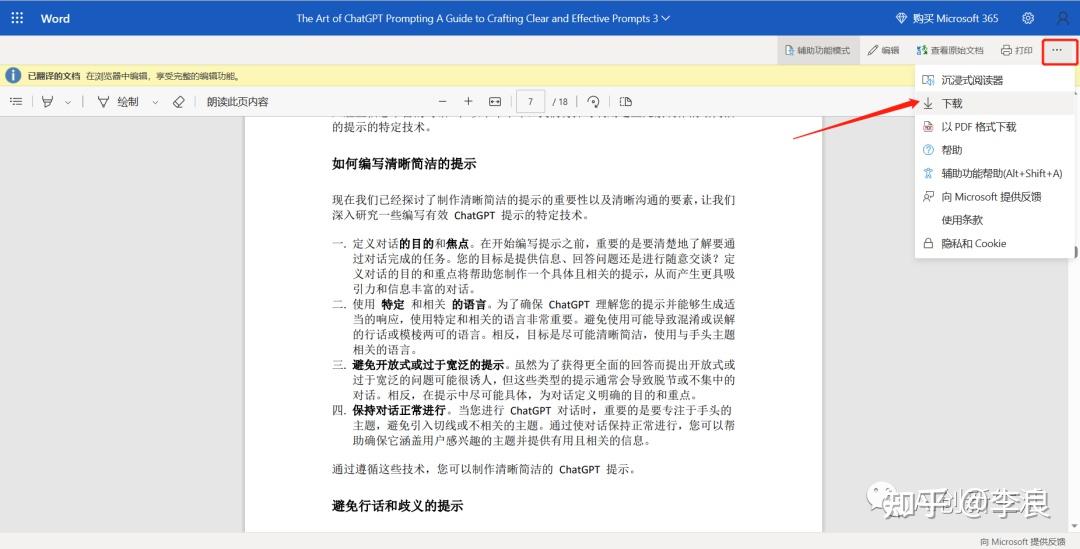Click 购买 Microsoft 365 link
This screenshot has width=1080, height=549.
(x=946, y=19)
